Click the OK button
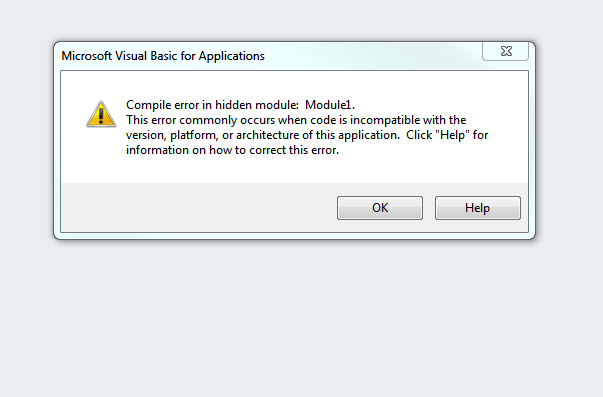This screenshot has width=603, height=397. 380,208
